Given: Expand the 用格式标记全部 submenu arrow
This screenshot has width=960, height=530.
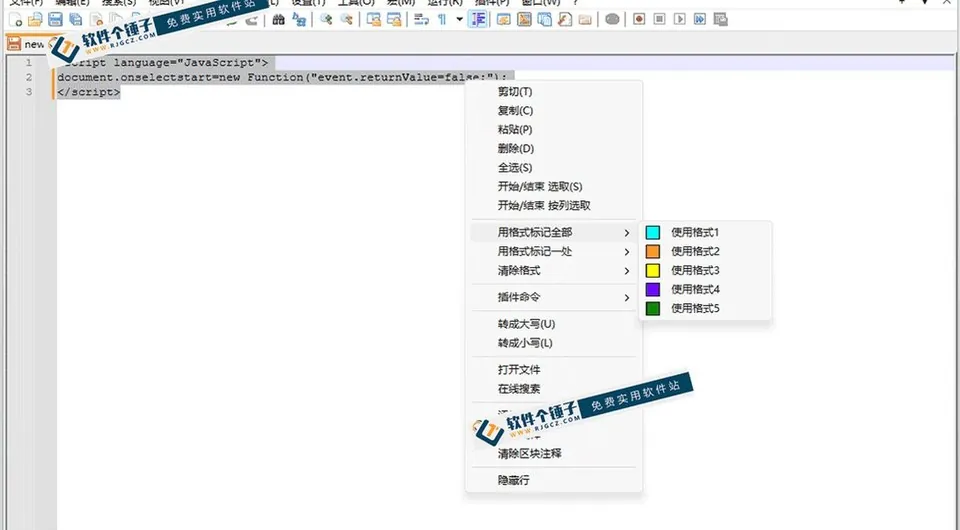Looking at the screenshot, I should pos(626,233).
